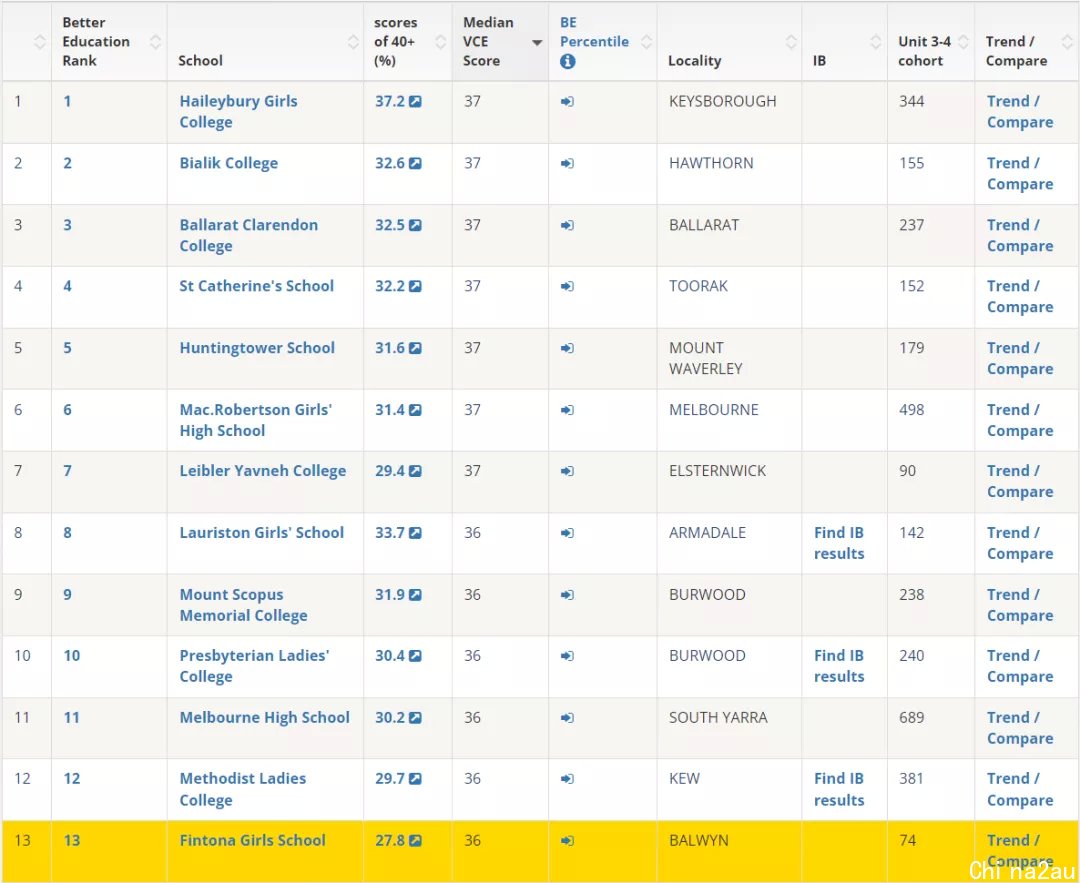Open Mac.Robertson Girls' High School link
The height and width of the screenshot is (883, 1080).
(256, 419)
